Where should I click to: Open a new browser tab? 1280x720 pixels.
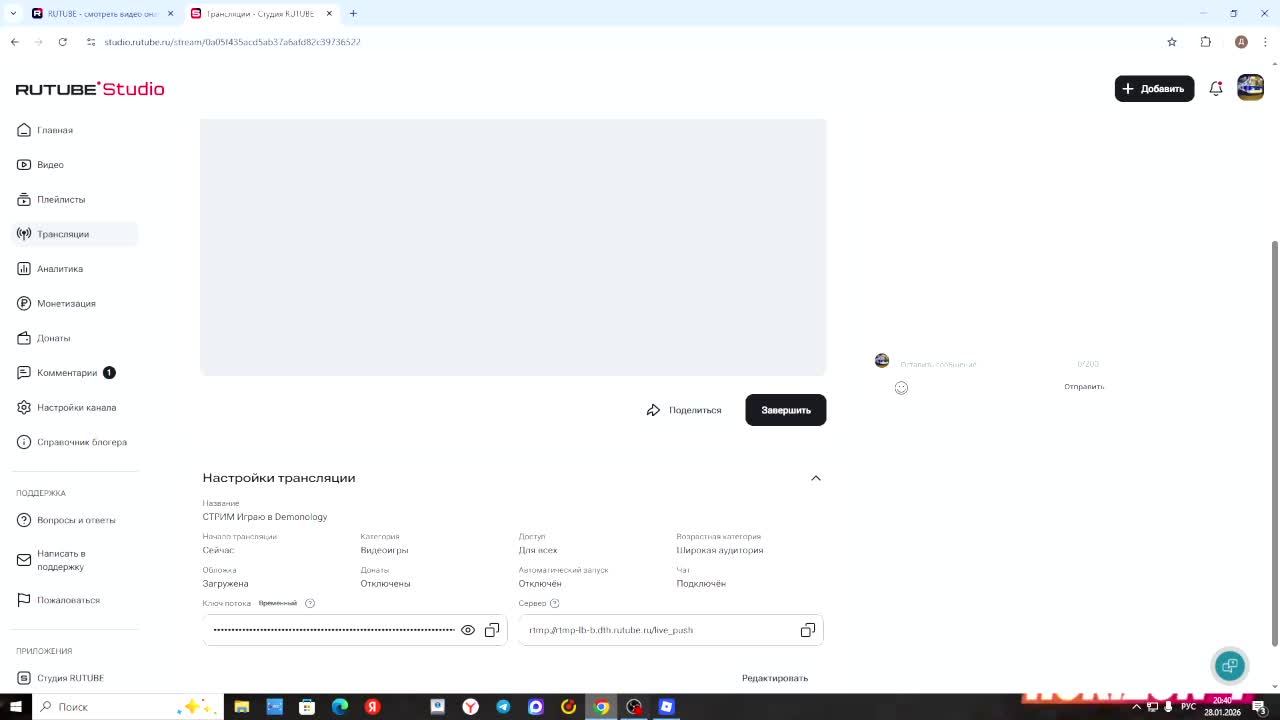tap(353, 13)
